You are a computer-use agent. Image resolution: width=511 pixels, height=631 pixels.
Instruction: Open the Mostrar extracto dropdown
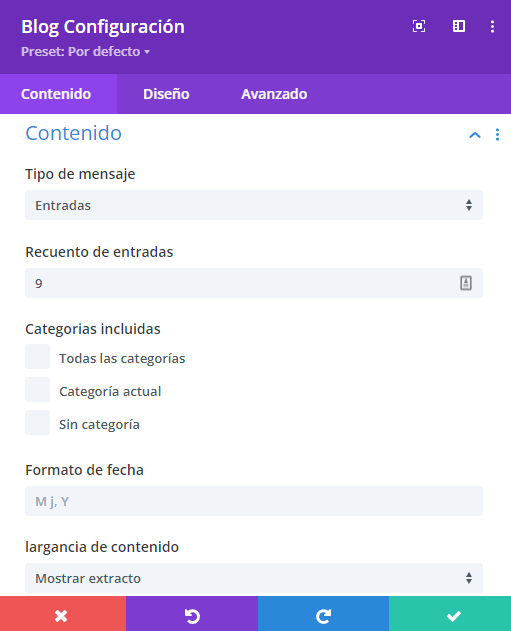[x=254, y=578]
